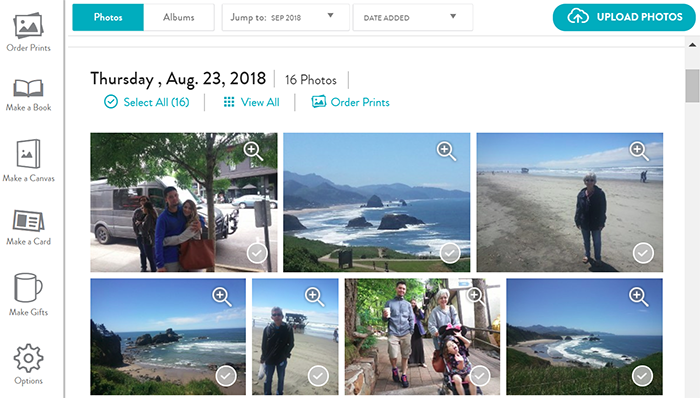Viewport: 700px width, 398px height.
Task: Select the couple by van photo checkmark
Action: click(257, 253)
